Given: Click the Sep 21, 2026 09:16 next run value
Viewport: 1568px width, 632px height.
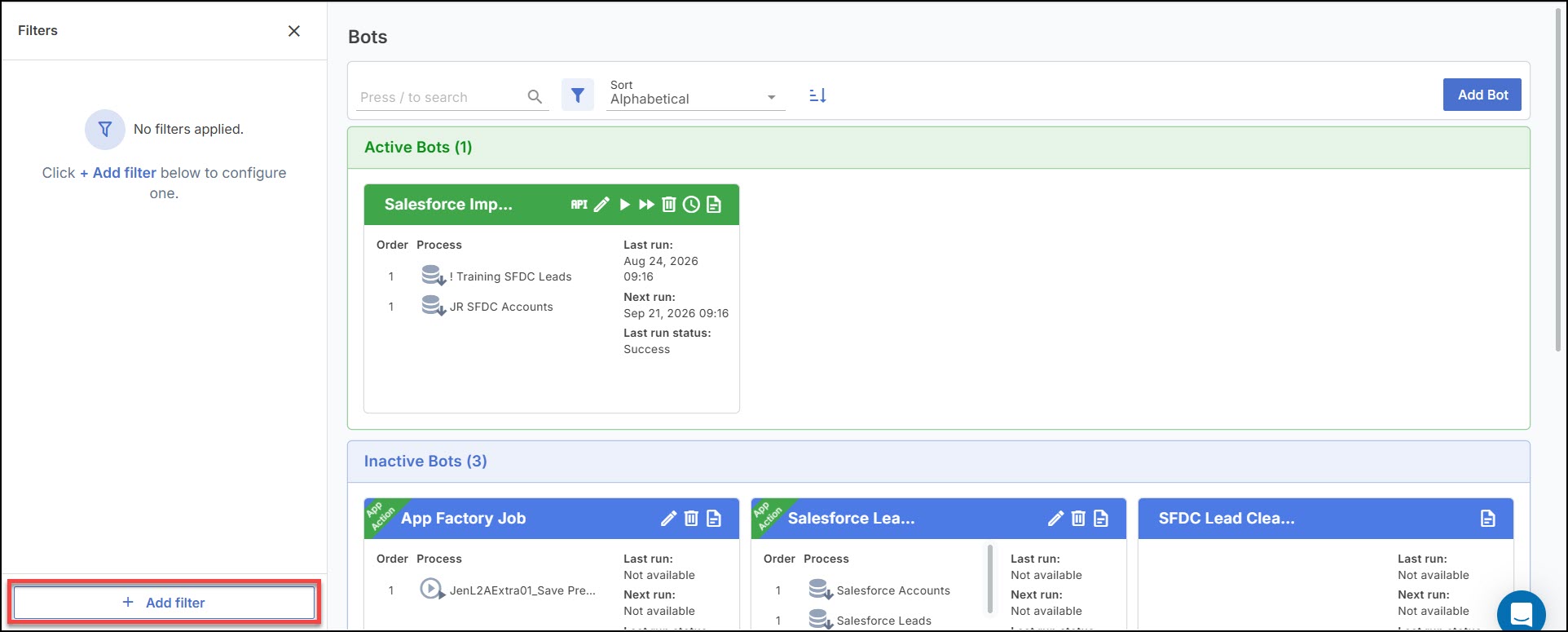Looking at the screenshot, I should (x=676, y=313).
